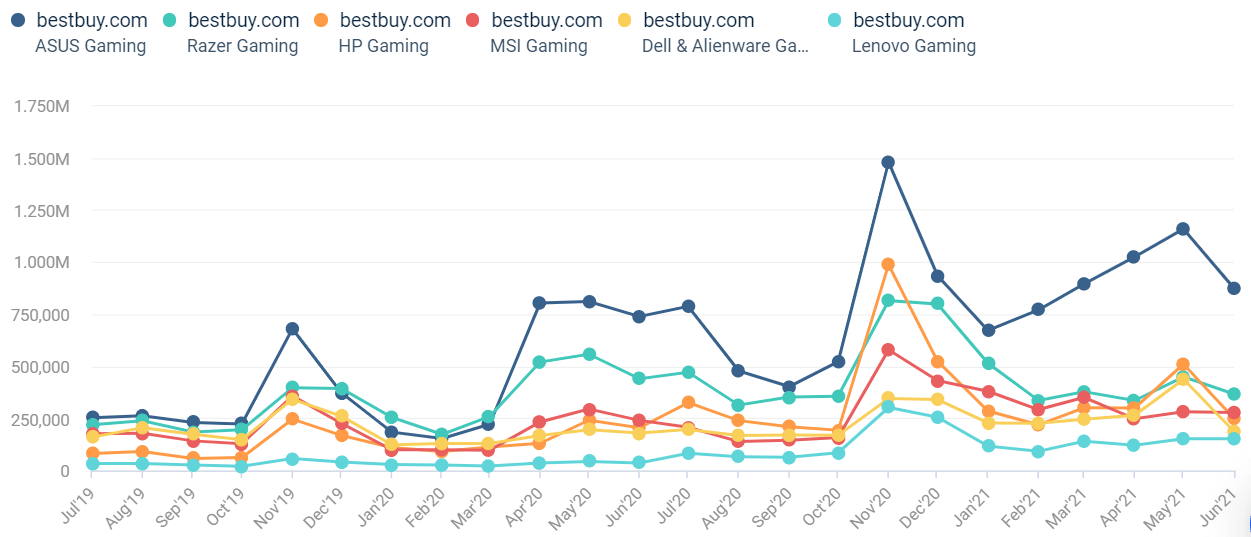Click the Lenovo Gaming cyan legend dot
1251x537 pixels.
[x=836, y=20]
